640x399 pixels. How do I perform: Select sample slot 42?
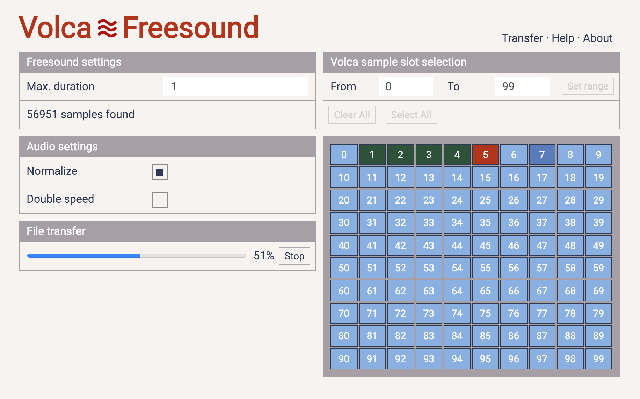(400, 246)
